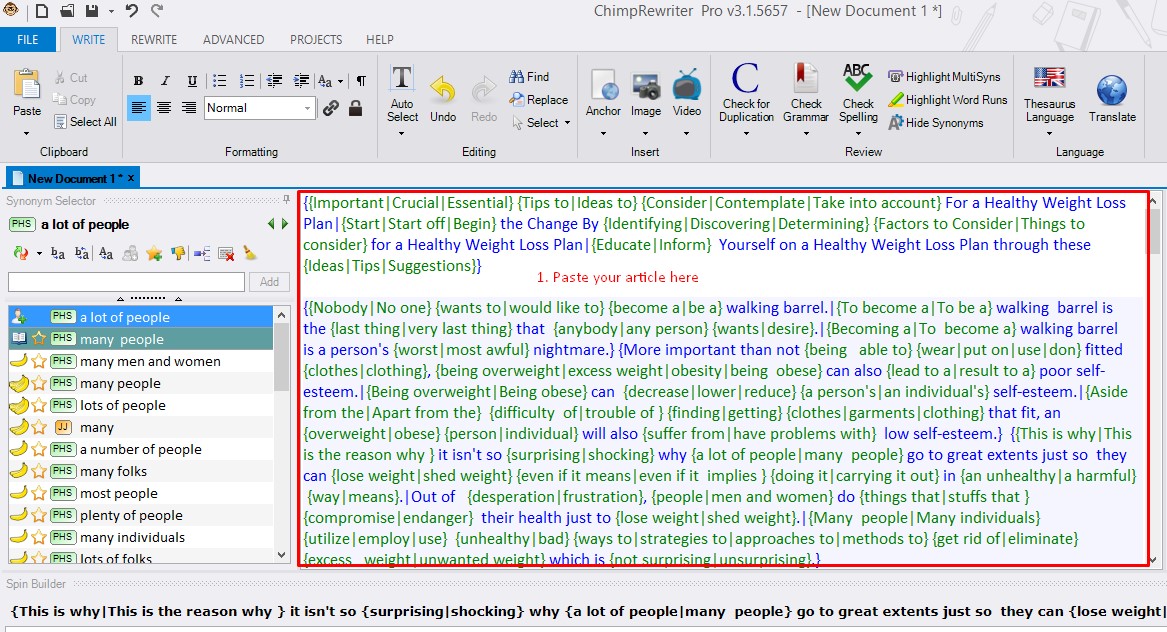The image size is (1167, 632).
Task: Open the HELP tab
Action: tap(380, 39)
